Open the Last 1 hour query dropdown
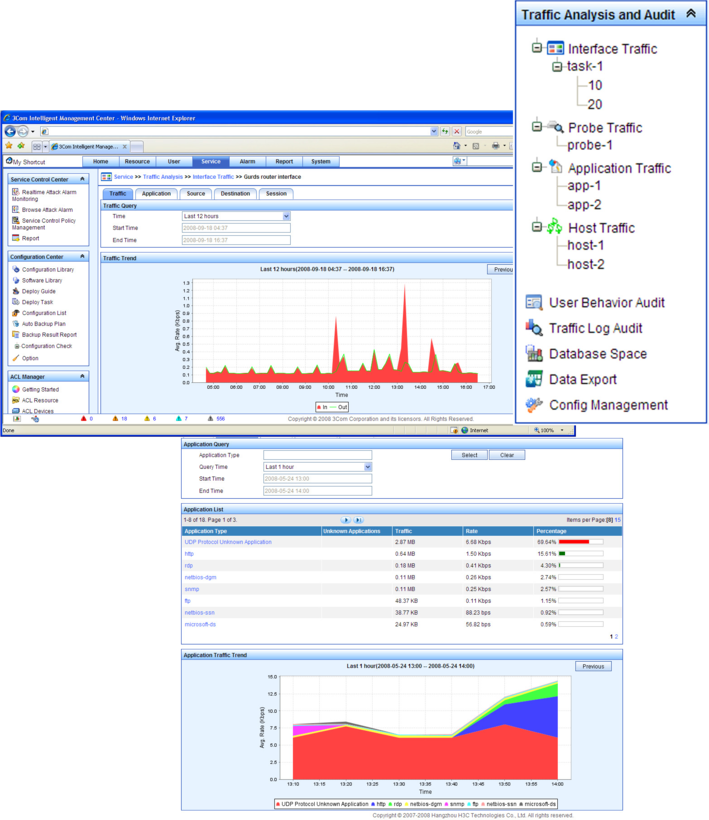The image size is (709, 820). coord(368,466)
